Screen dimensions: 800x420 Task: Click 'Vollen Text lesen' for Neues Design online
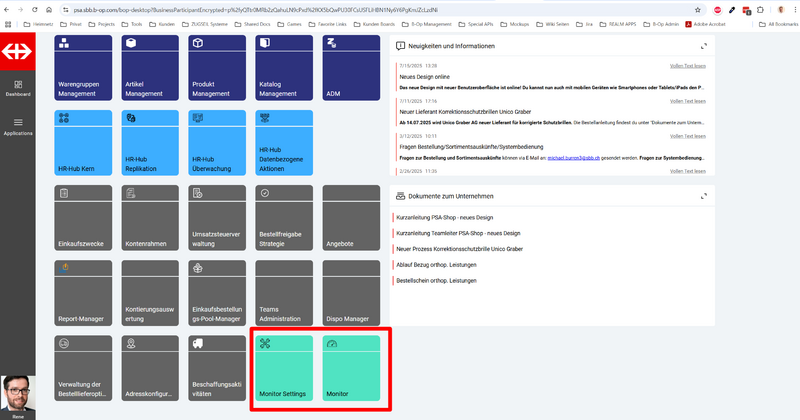pos(688,66)
